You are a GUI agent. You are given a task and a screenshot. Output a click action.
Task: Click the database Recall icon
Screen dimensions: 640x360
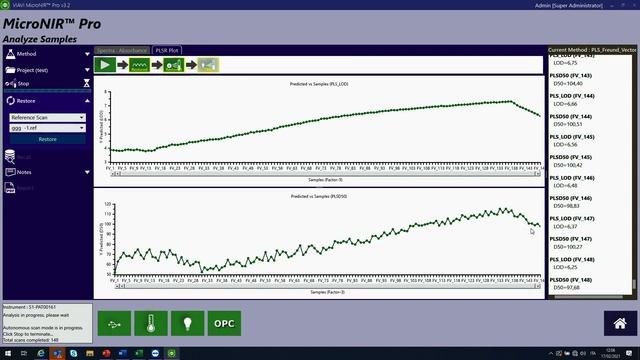[10, 157]
